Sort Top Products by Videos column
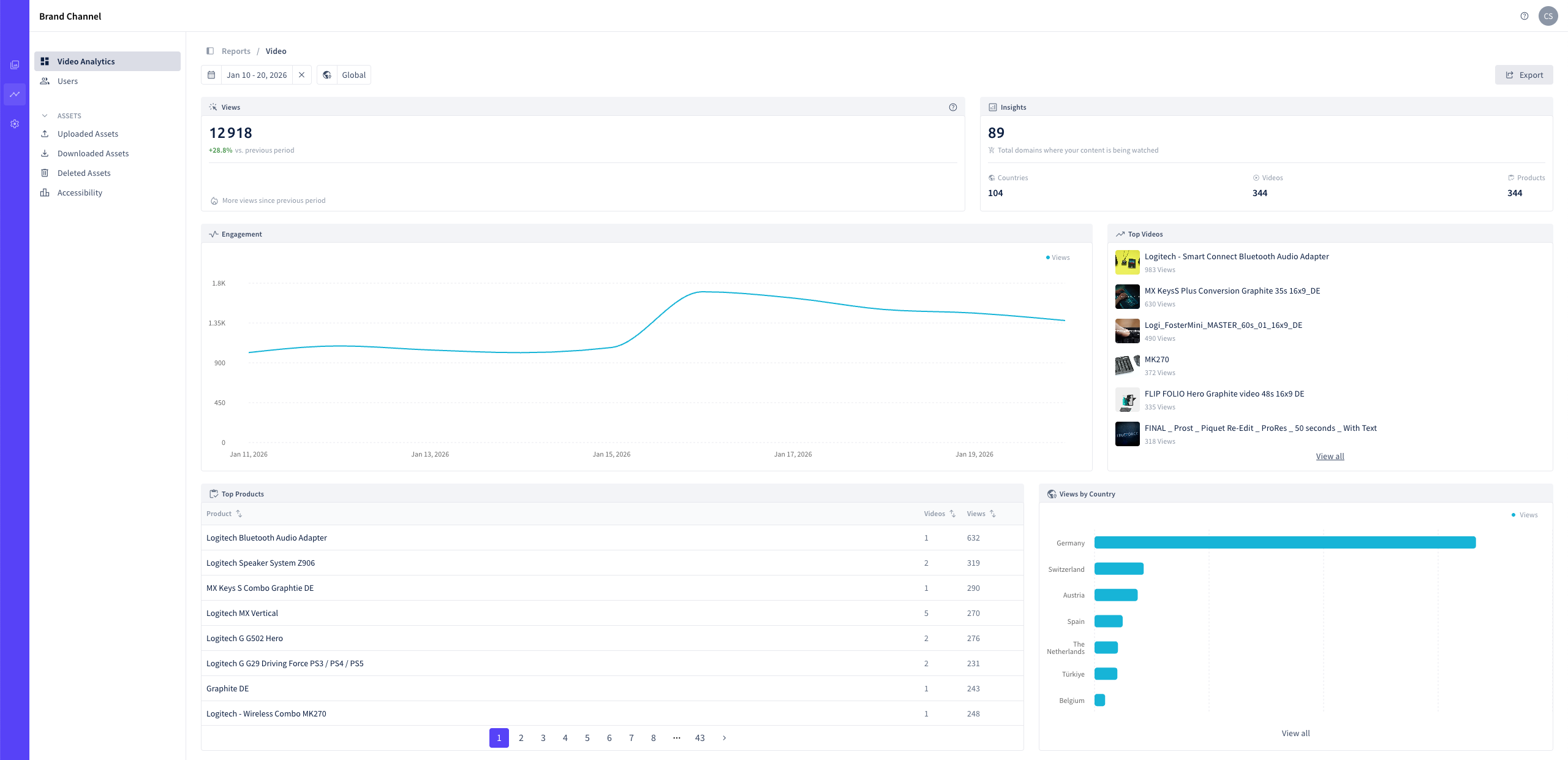The image size is (1568, 760). (x=940, y=514)
